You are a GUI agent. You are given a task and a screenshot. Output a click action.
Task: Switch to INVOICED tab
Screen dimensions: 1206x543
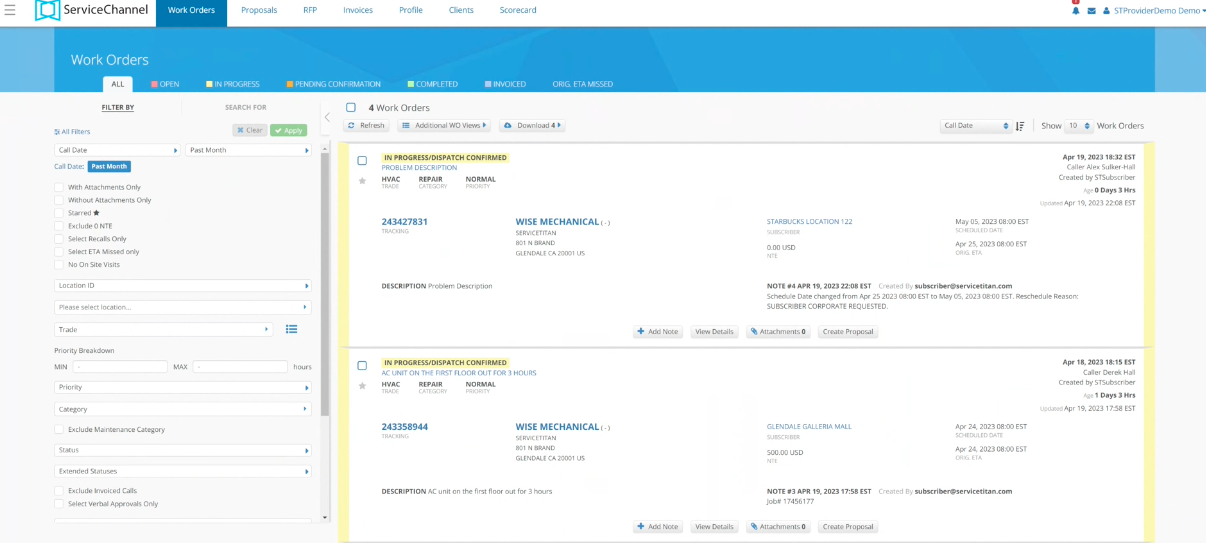click(x=506, y=84)
